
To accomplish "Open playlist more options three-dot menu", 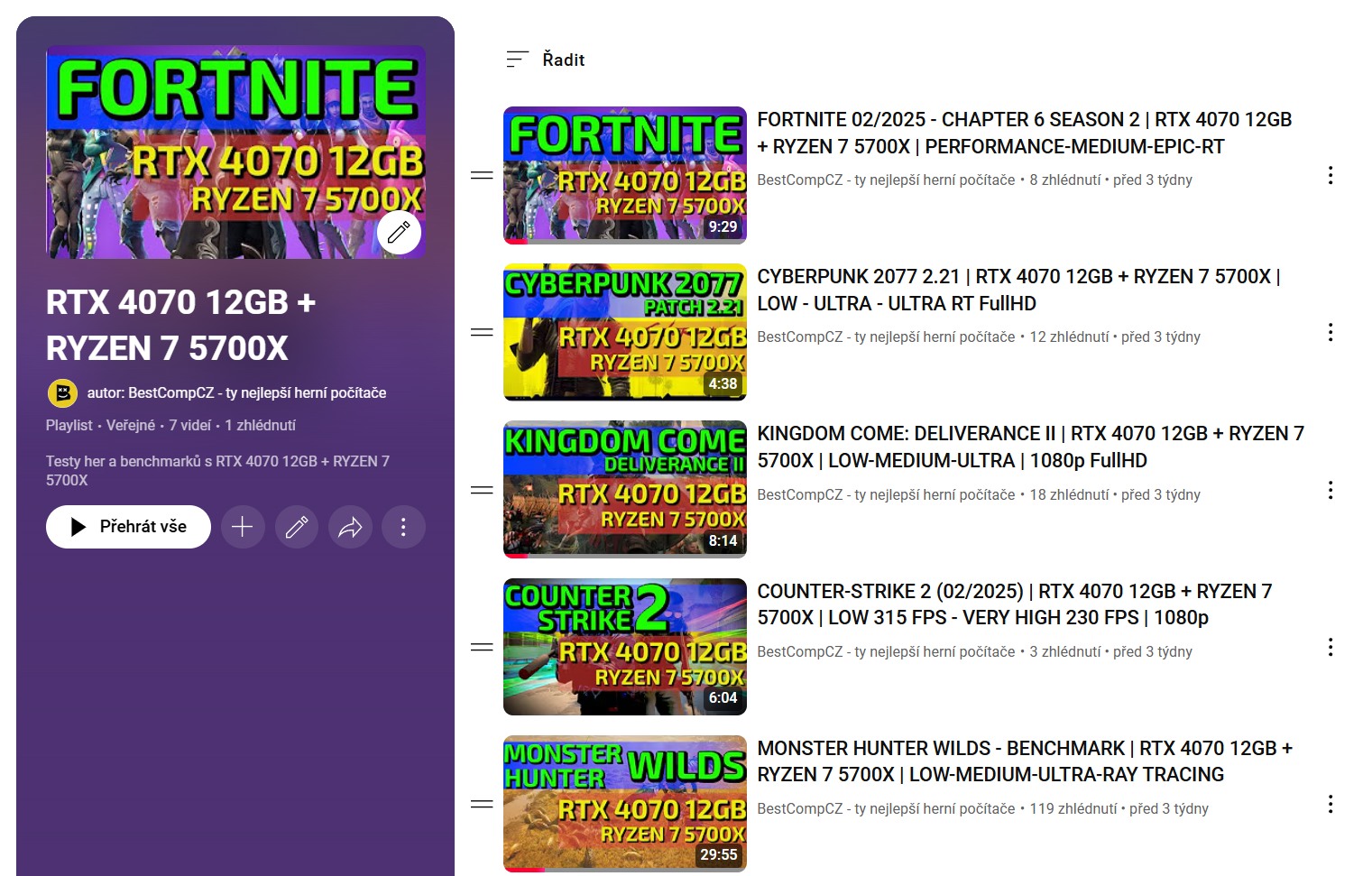I will tap(403, 527).
